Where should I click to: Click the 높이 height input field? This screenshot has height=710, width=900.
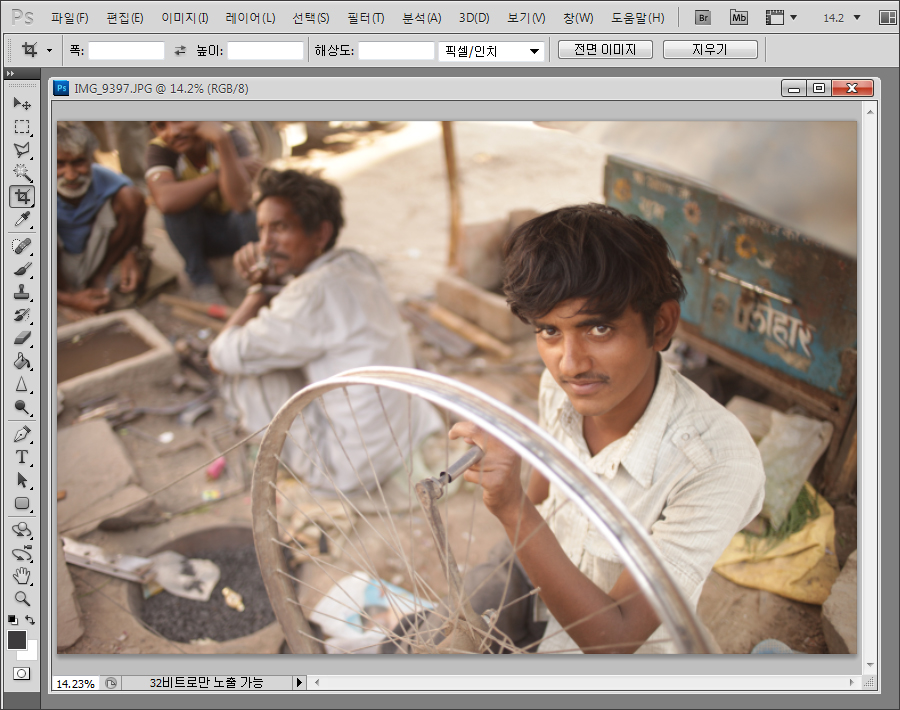[265, 51]
